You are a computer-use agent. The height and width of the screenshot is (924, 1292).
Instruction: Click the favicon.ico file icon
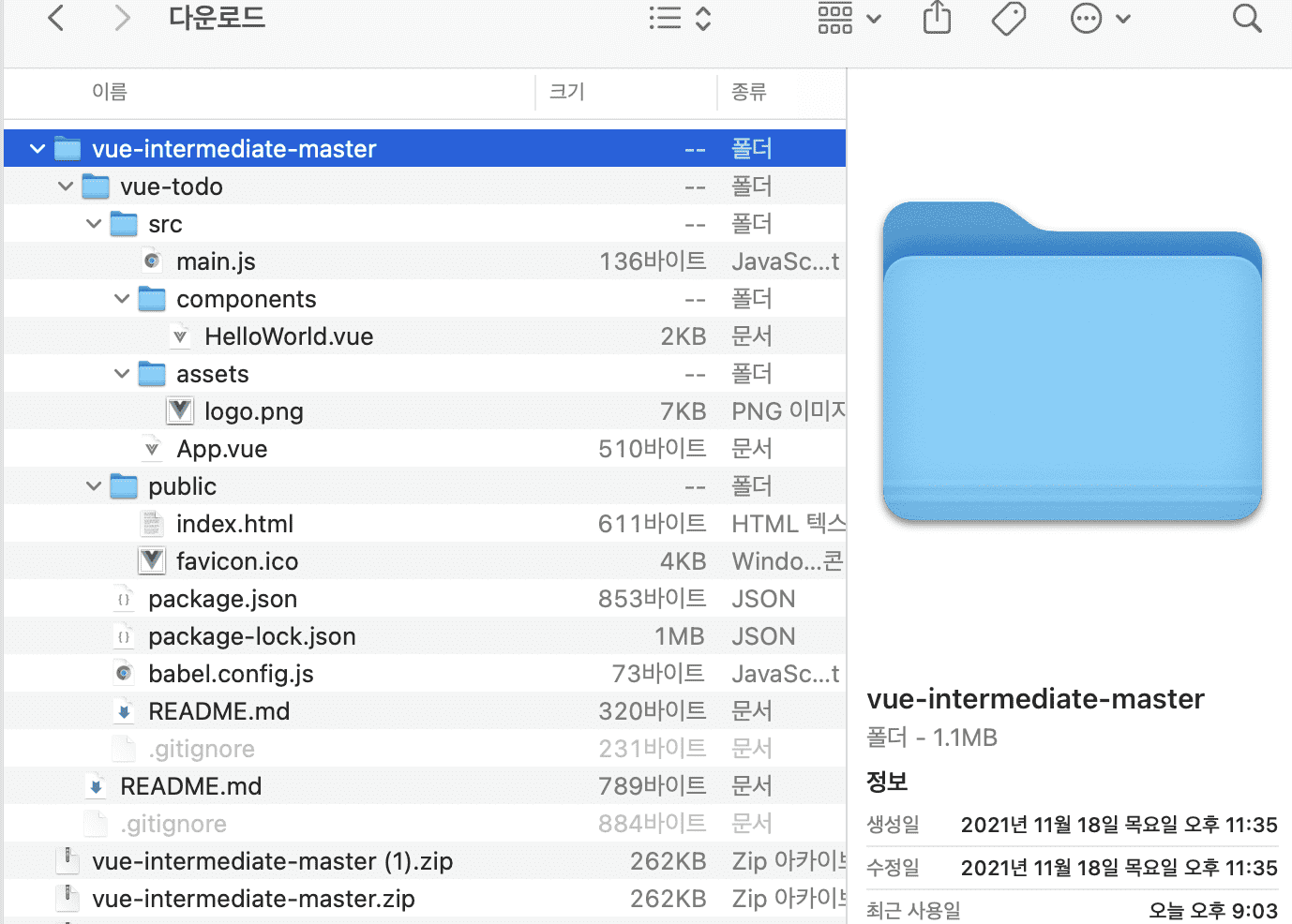[152, 561]
